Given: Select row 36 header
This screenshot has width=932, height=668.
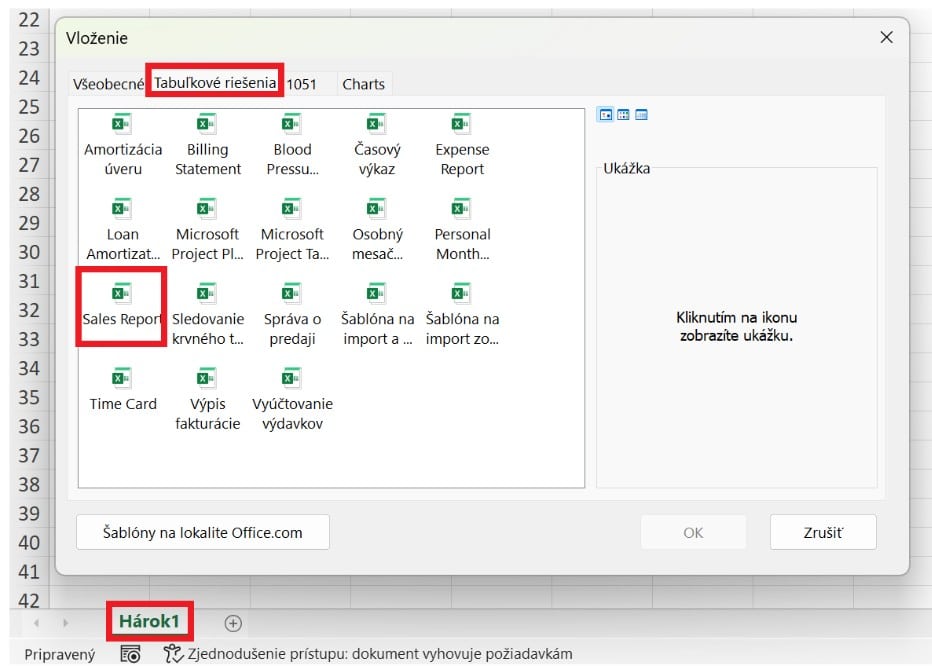Looking at the screenshot, I should pos(29,426).
